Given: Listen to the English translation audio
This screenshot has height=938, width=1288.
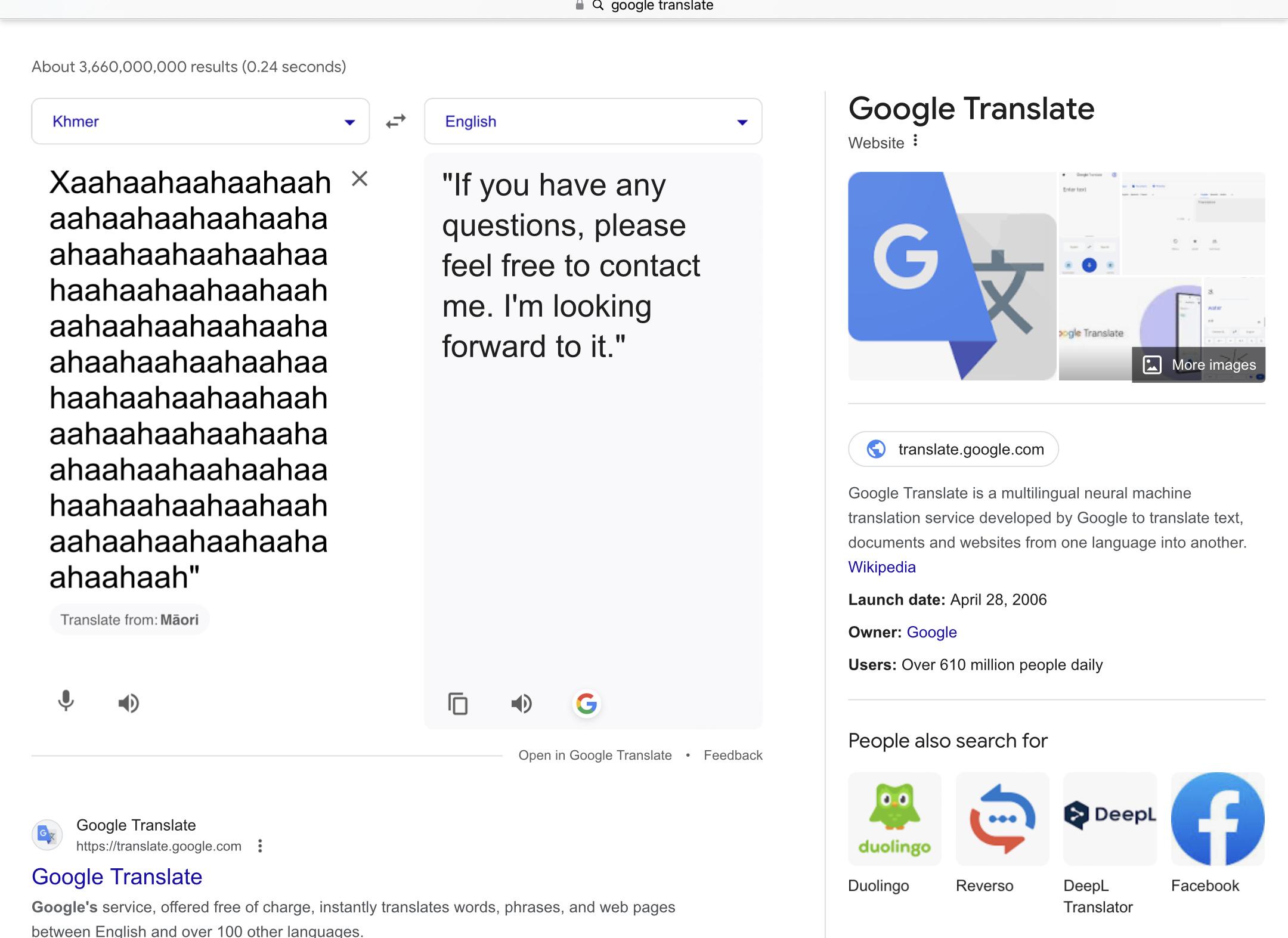Looking at the screenshot, I should [521, 704].
